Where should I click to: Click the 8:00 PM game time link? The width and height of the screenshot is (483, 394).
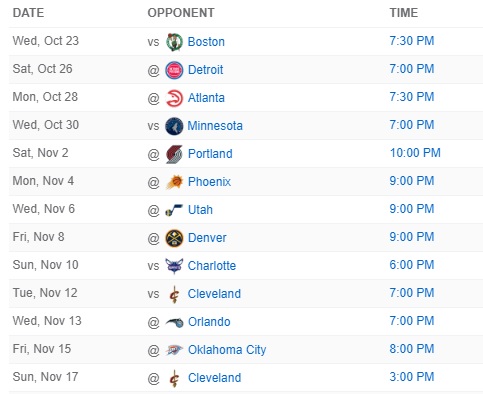click(x=412, y=349)
